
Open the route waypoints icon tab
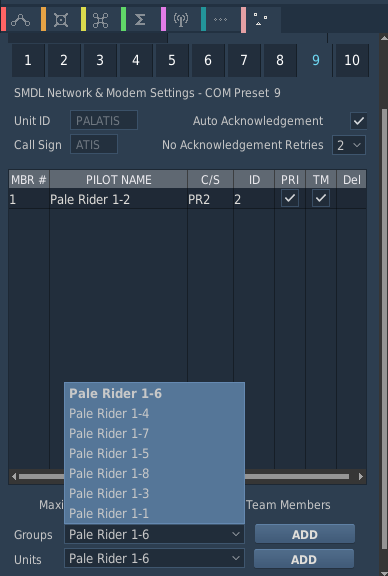click(x=21, y=19)
